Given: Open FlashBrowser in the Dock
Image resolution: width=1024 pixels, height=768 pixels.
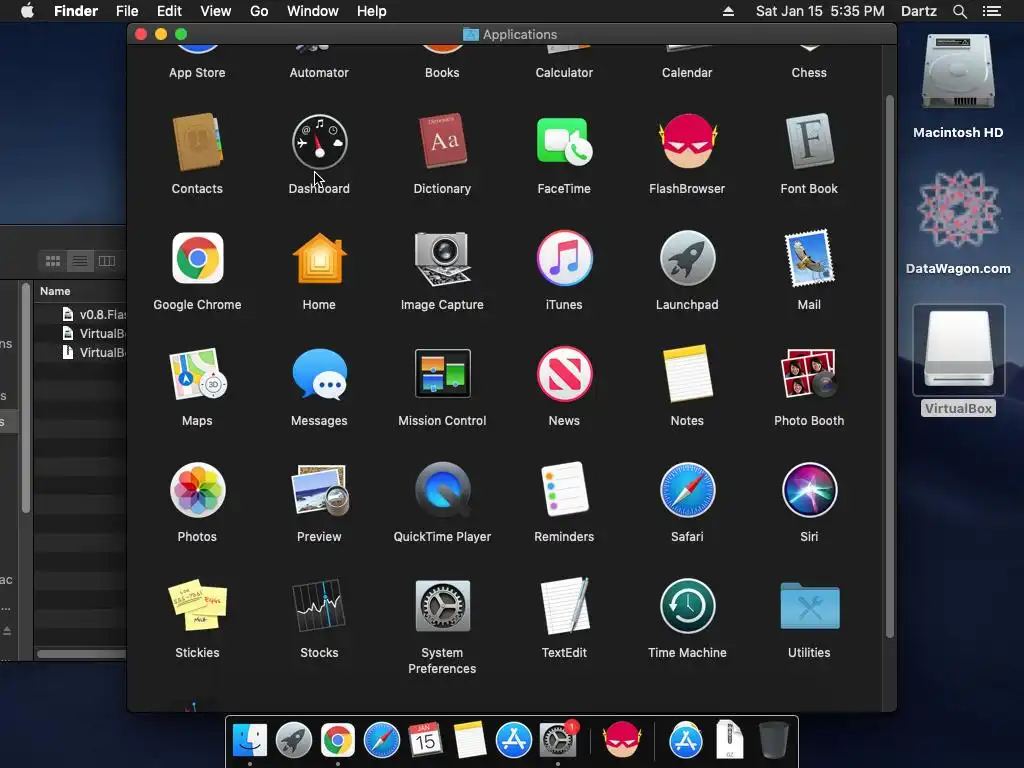Looking at the screenshot, I should (621, 740).
